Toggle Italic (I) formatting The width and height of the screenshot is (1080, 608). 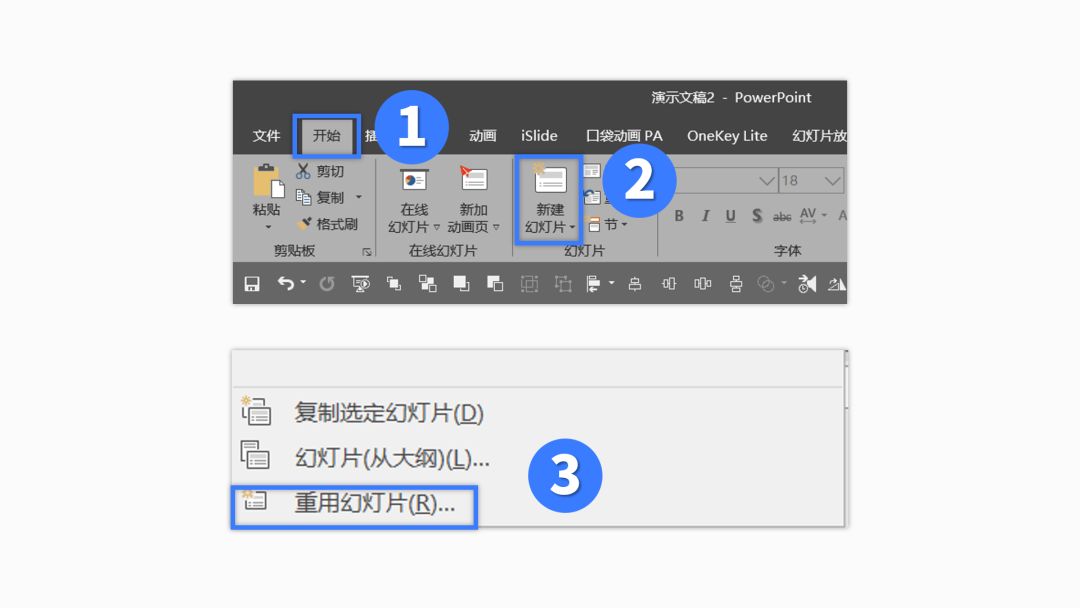[705, 216]
